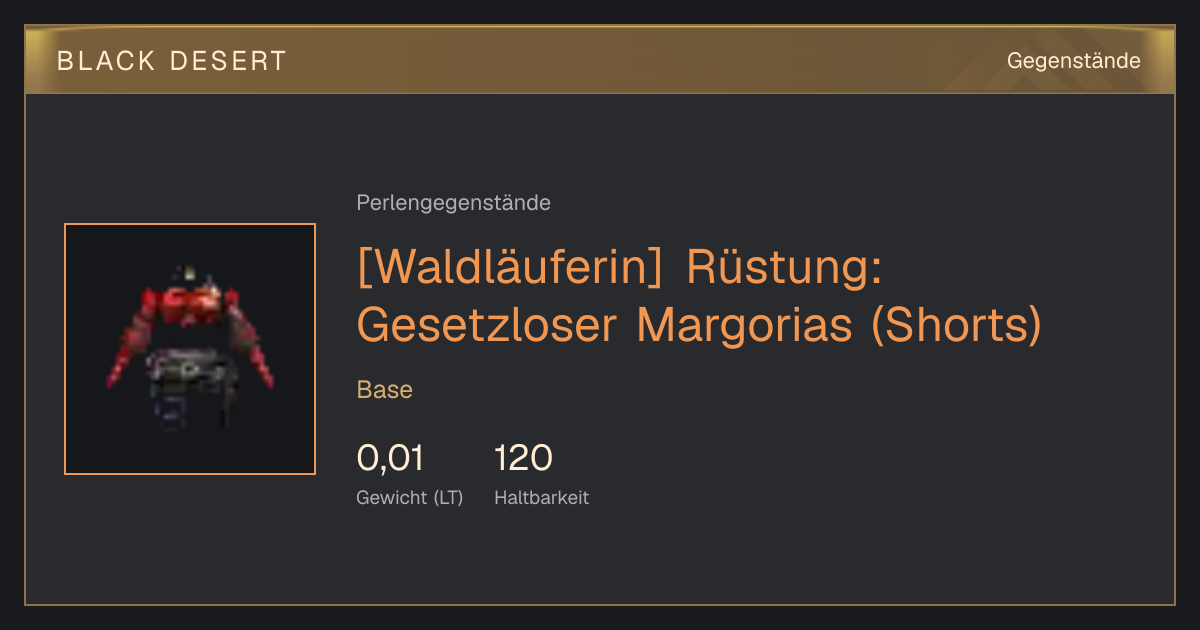1200x630 pixels.
Task: Click the word Rüstung: in the title
Action: [x=783, y=269]
